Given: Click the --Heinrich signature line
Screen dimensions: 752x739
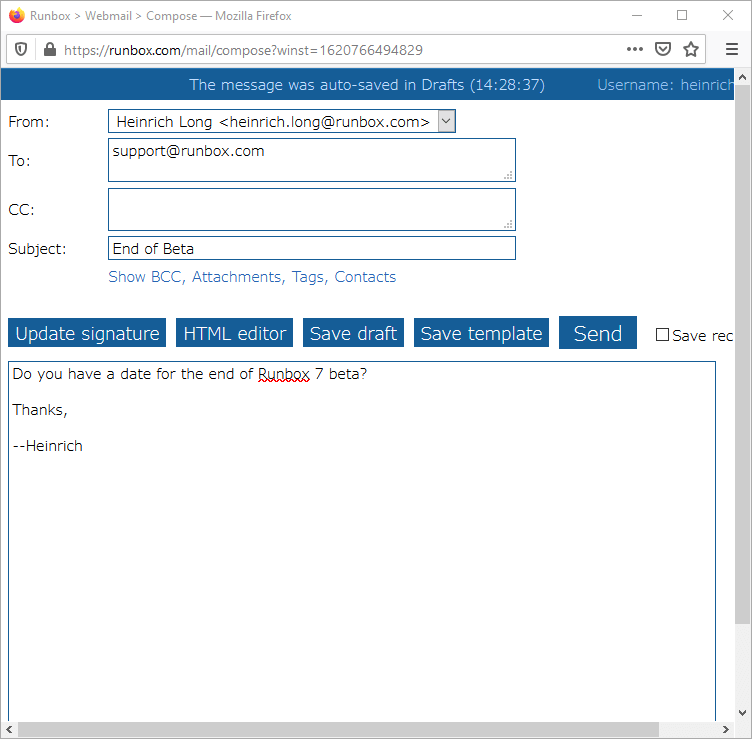Looking at the screenshot, I should [x=47, y=446].
